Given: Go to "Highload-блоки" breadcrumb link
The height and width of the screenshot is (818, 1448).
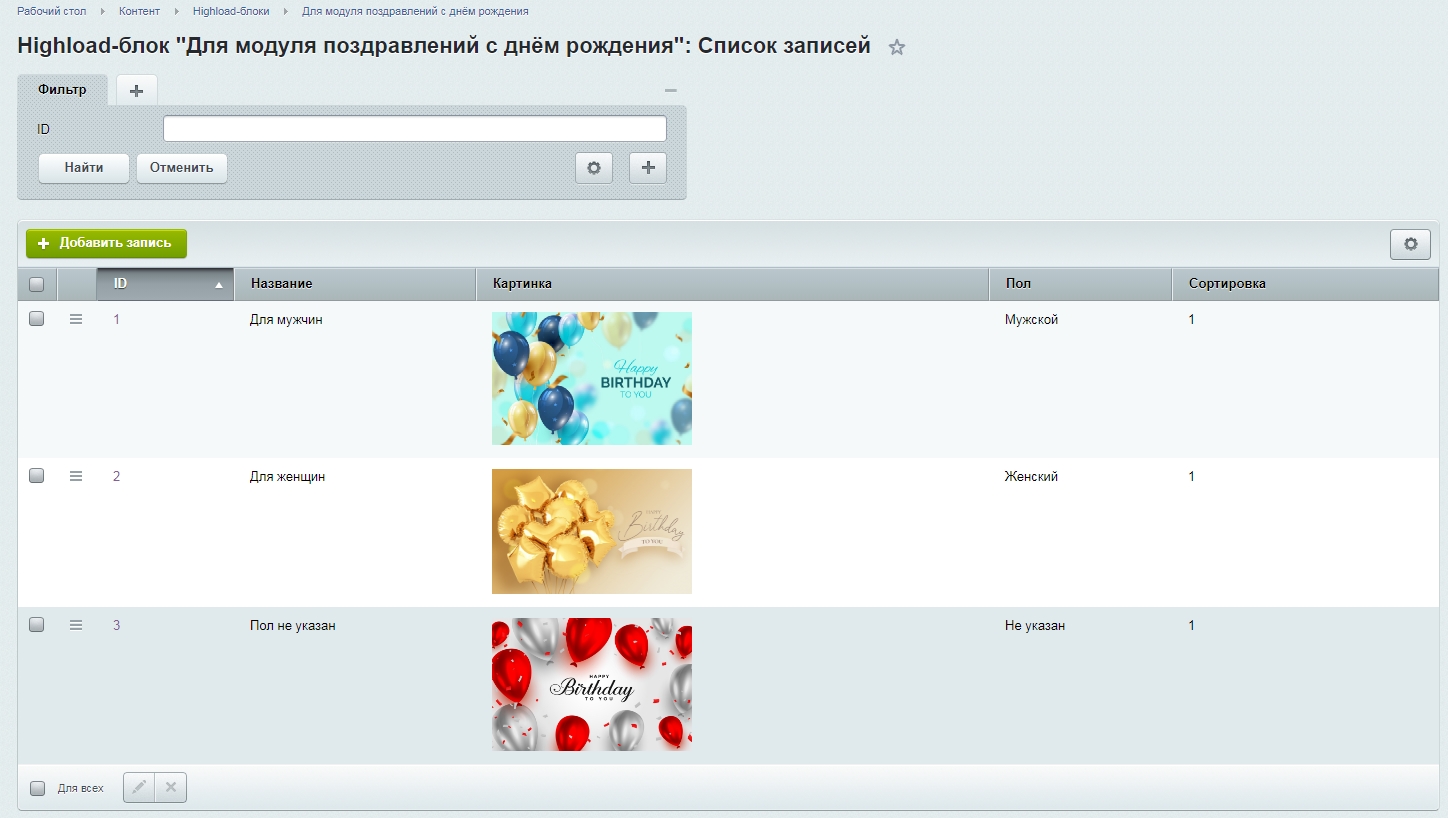Looking at the screenshot, I should 231,11.
